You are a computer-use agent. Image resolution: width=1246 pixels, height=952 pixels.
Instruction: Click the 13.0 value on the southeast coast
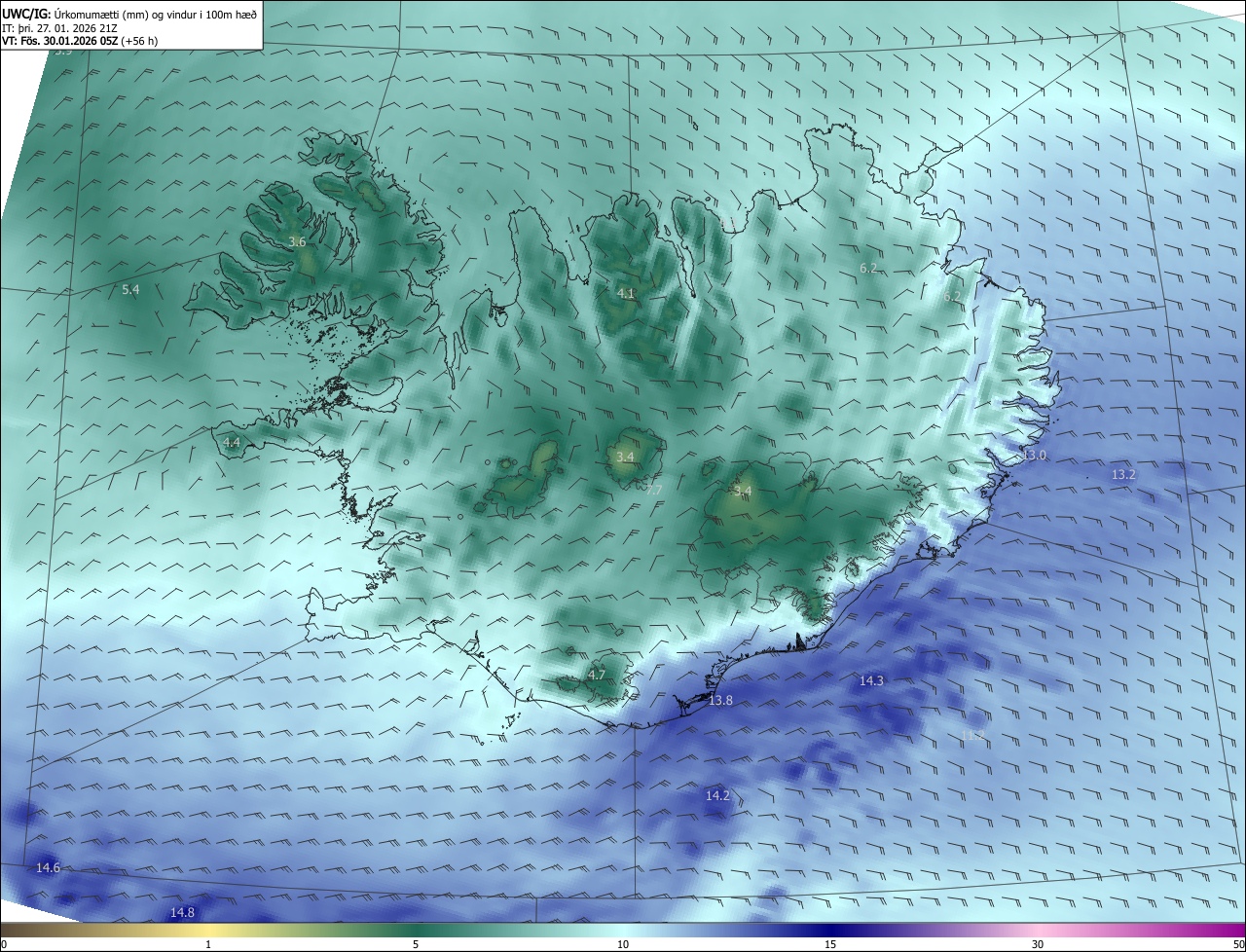click(x=1034, y=456)
